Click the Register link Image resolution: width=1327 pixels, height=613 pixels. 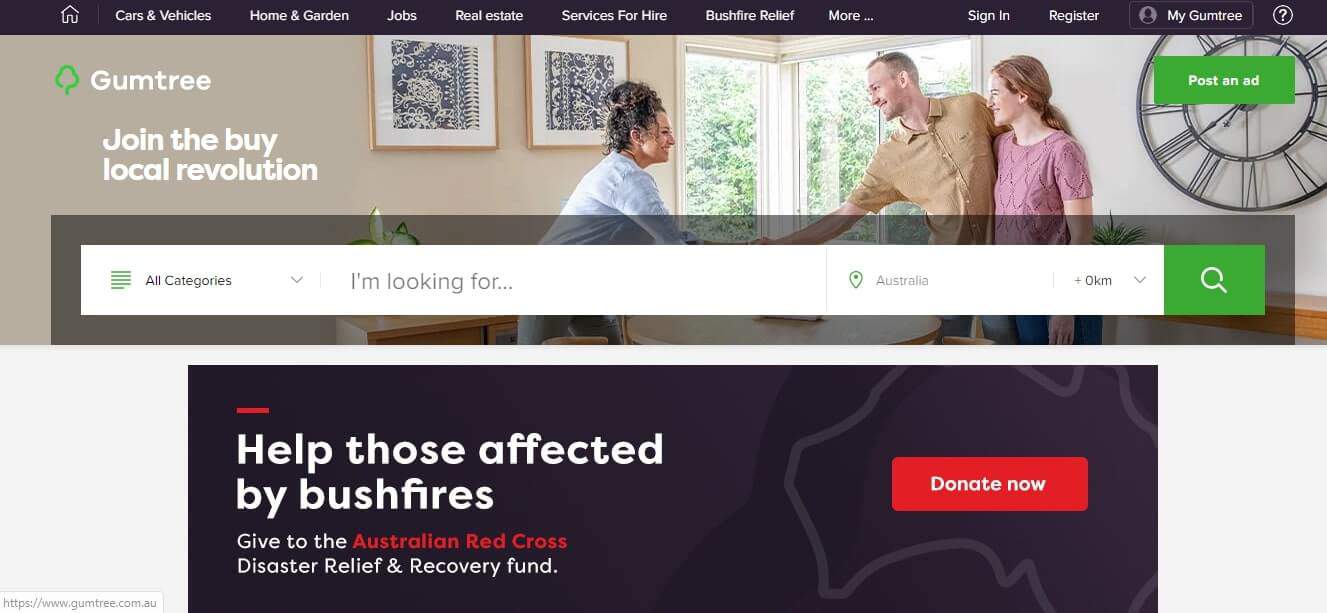click(1074, 15)
